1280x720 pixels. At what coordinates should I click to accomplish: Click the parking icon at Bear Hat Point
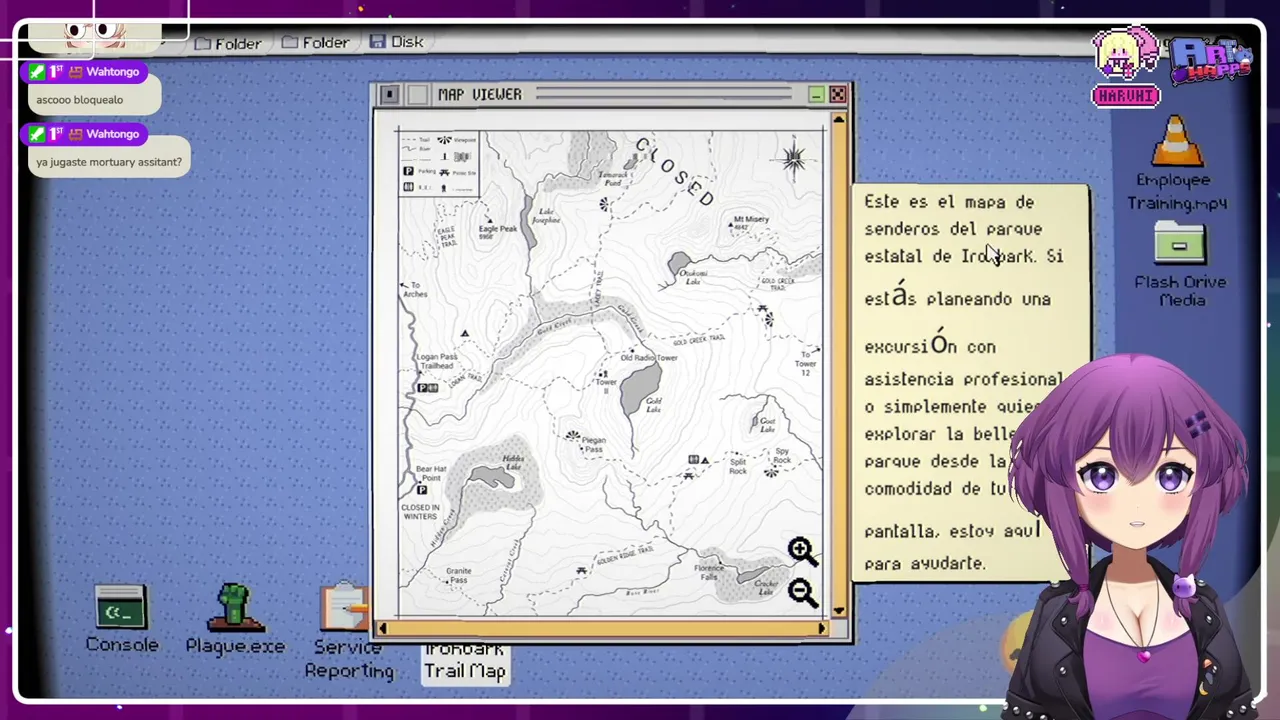(422, 490)
